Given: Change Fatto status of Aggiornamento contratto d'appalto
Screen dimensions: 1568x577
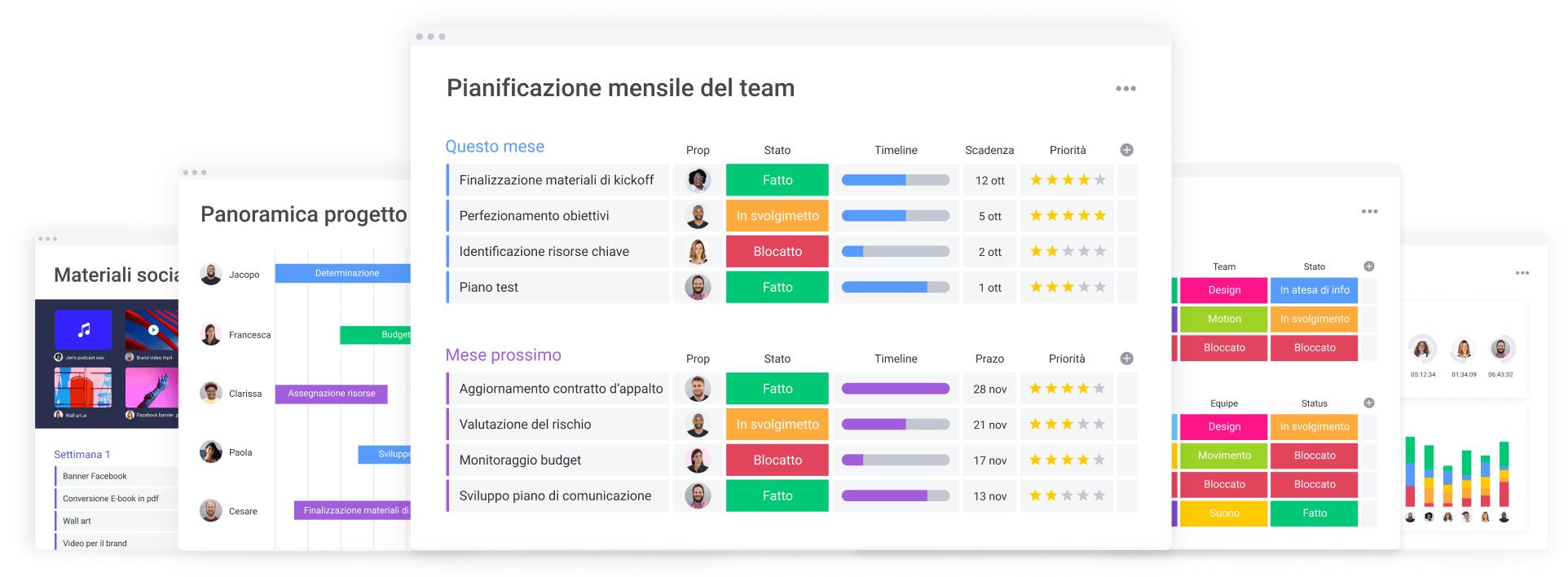Looking at the screenshot, I should point(777,389).
